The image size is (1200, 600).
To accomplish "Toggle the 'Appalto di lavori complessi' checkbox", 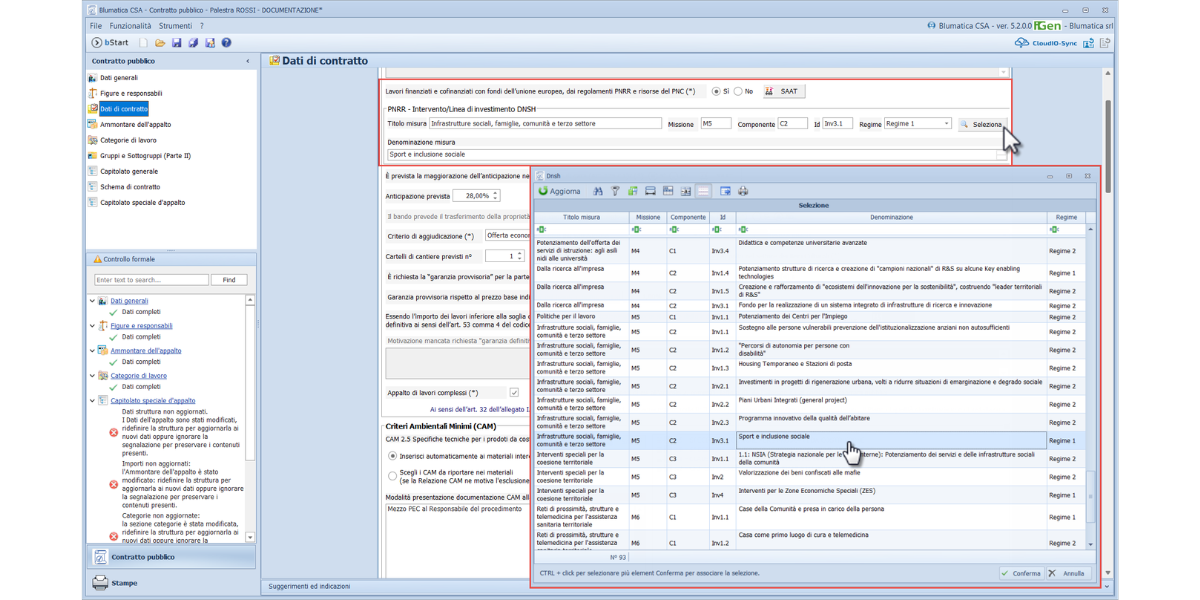I will tap(514, 393).
